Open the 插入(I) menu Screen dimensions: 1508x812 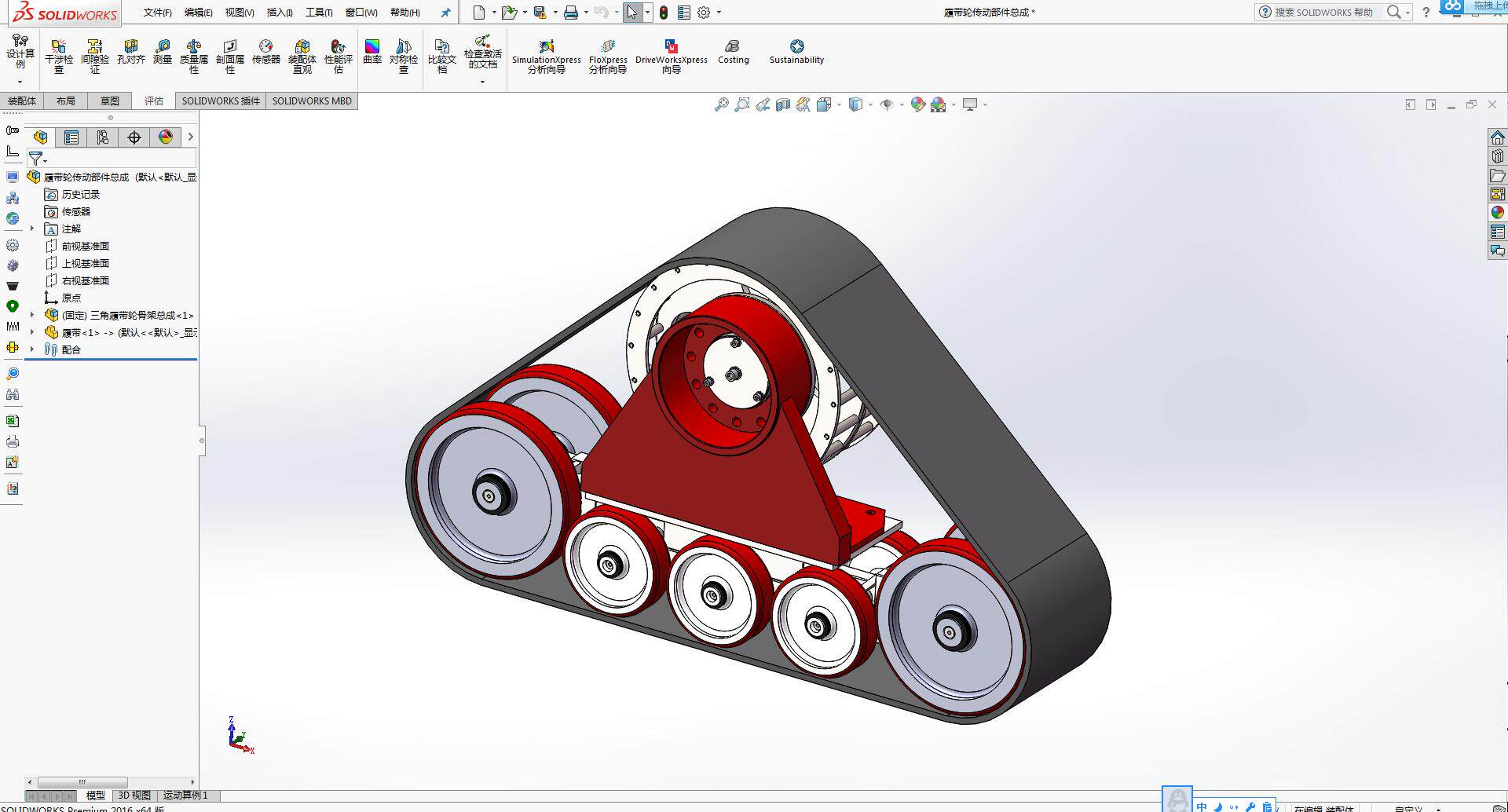280,13
